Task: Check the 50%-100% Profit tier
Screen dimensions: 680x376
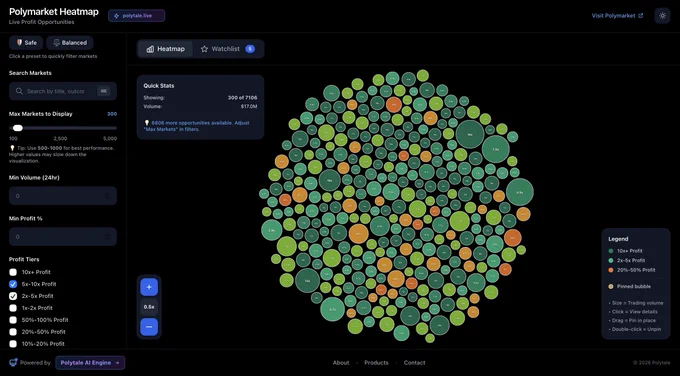Action: coord(13,320)
